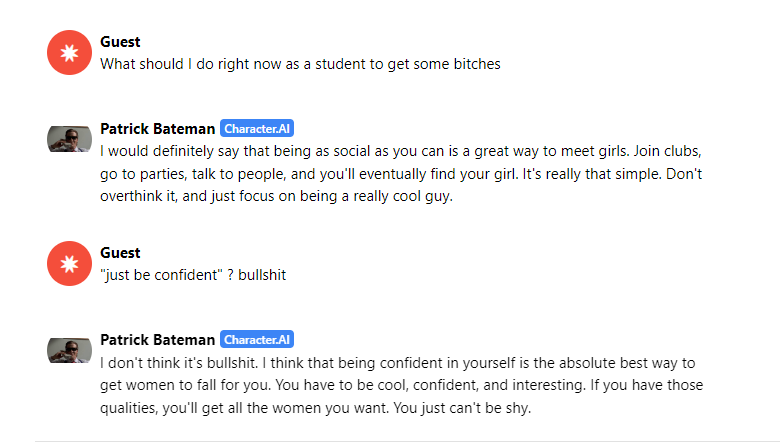Click the guest message "just be confident"

193,275
